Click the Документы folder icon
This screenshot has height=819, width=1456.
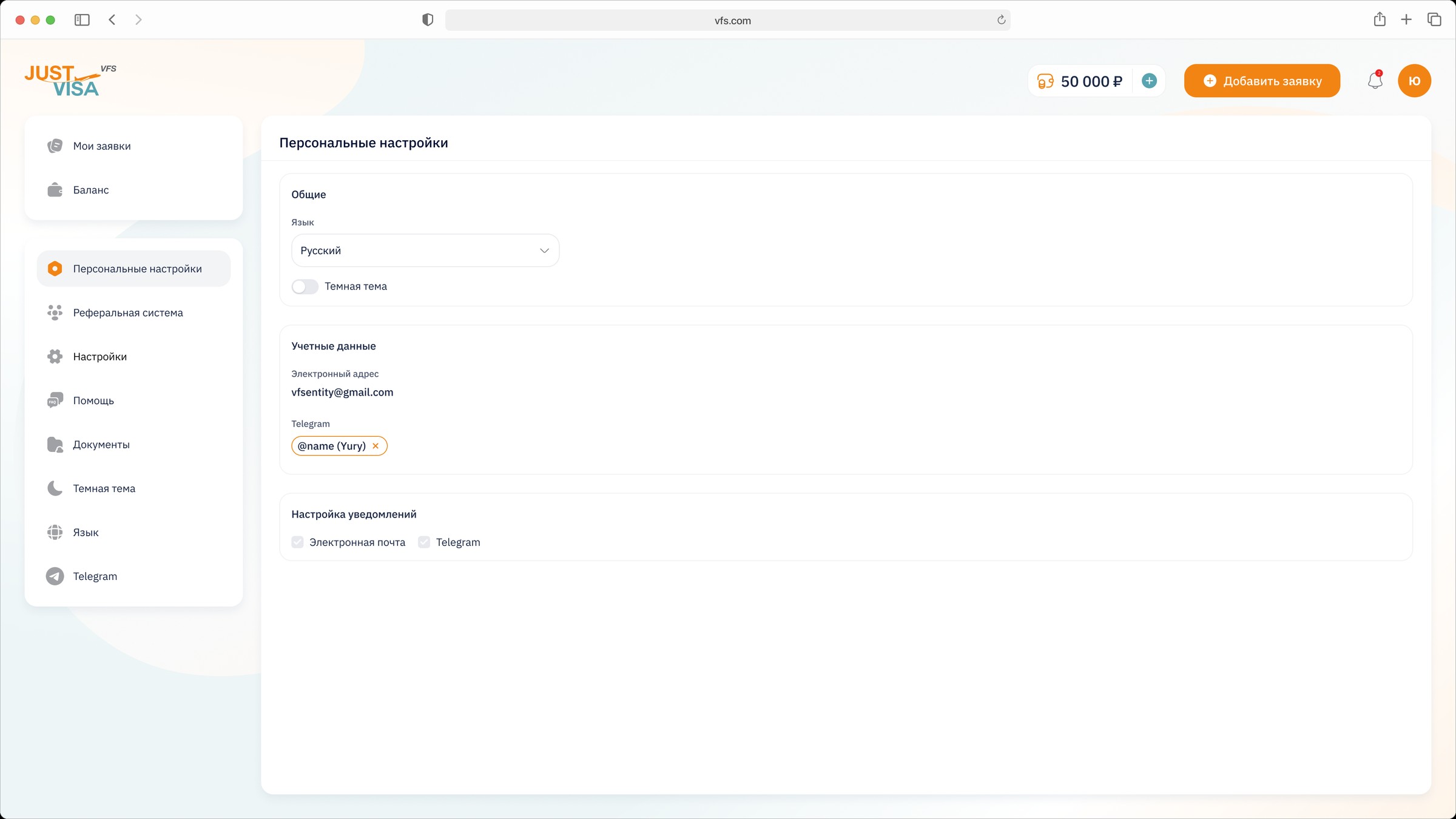tap(55, 445)
